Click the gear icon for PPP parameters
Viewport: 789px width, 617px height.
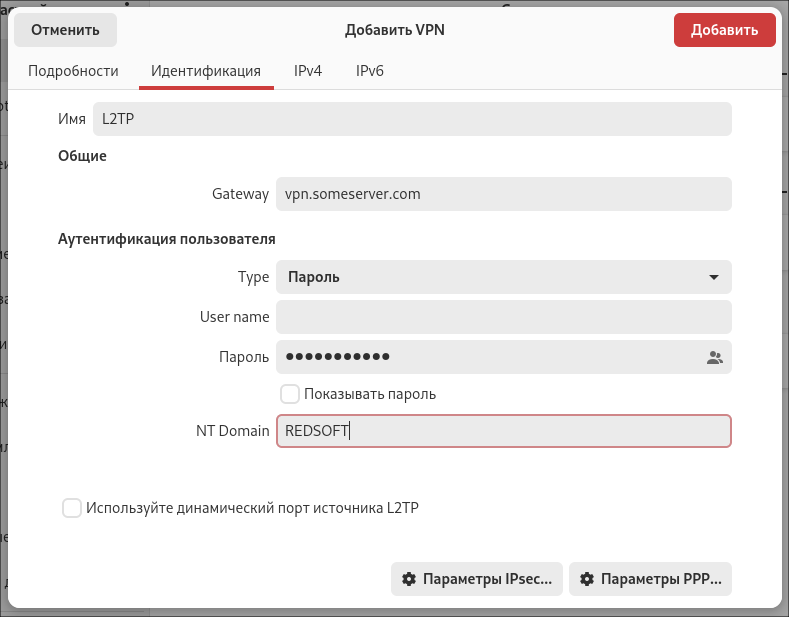(x=587, y=579)
